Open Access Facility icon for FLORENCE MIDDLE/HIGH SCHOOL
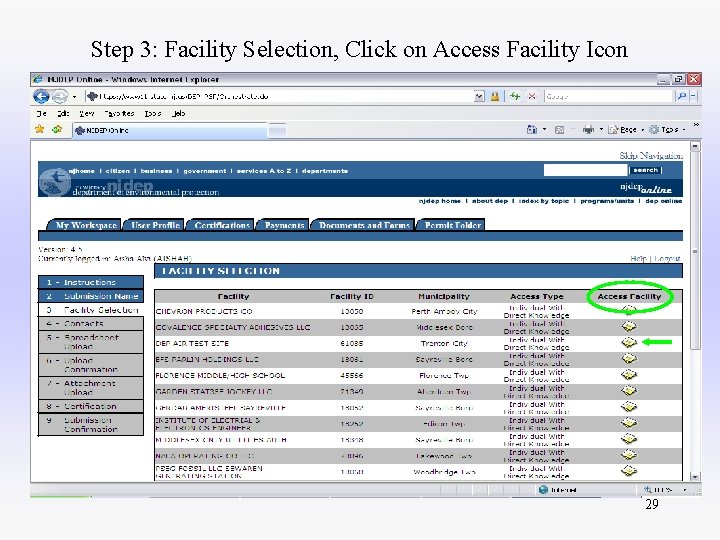Viewport: 720px width, 540px height. (629, 375)
